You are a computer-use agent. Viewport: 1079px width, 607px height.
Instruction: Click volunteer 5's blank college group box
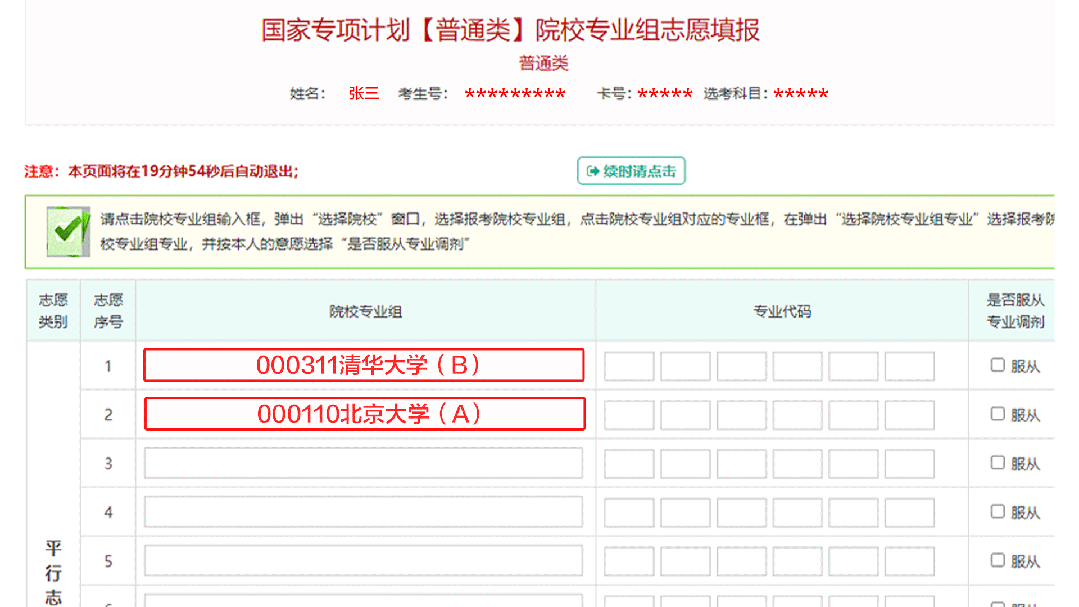click(x=363, y=559)
